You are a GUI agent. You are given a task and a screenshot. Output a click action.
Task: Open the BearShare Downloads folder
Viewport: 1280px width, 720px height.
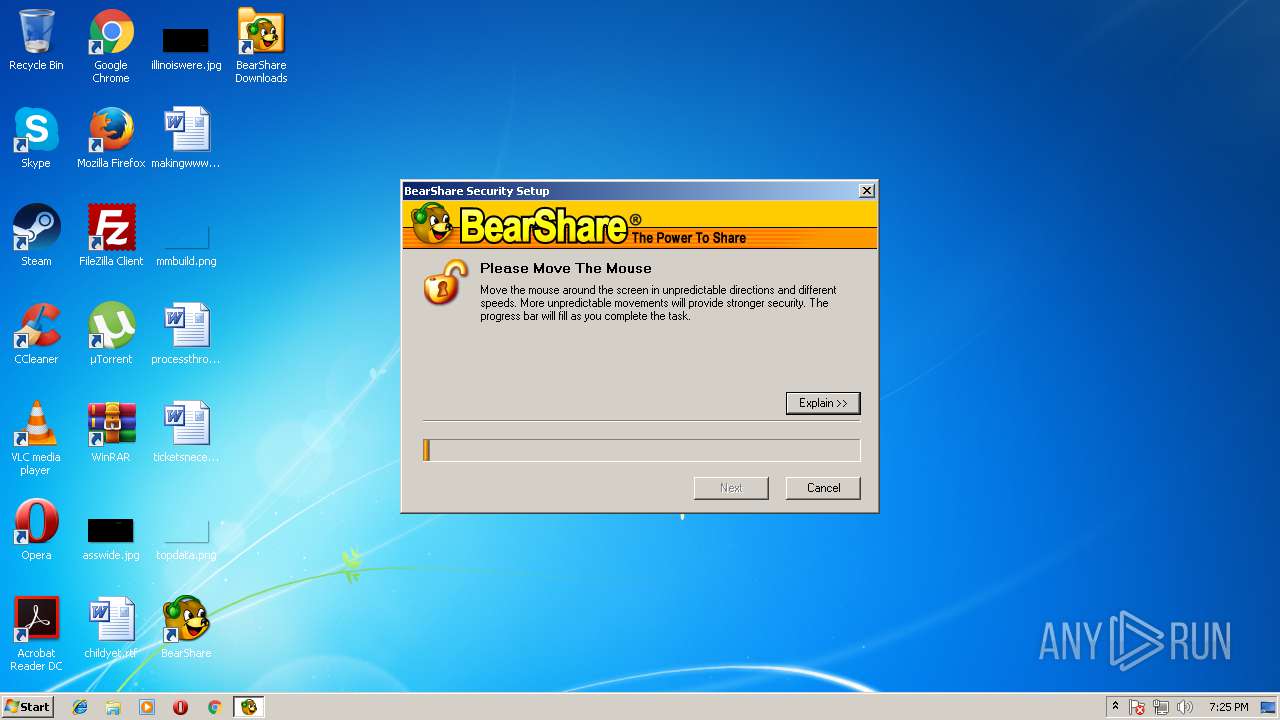[261, 46]
